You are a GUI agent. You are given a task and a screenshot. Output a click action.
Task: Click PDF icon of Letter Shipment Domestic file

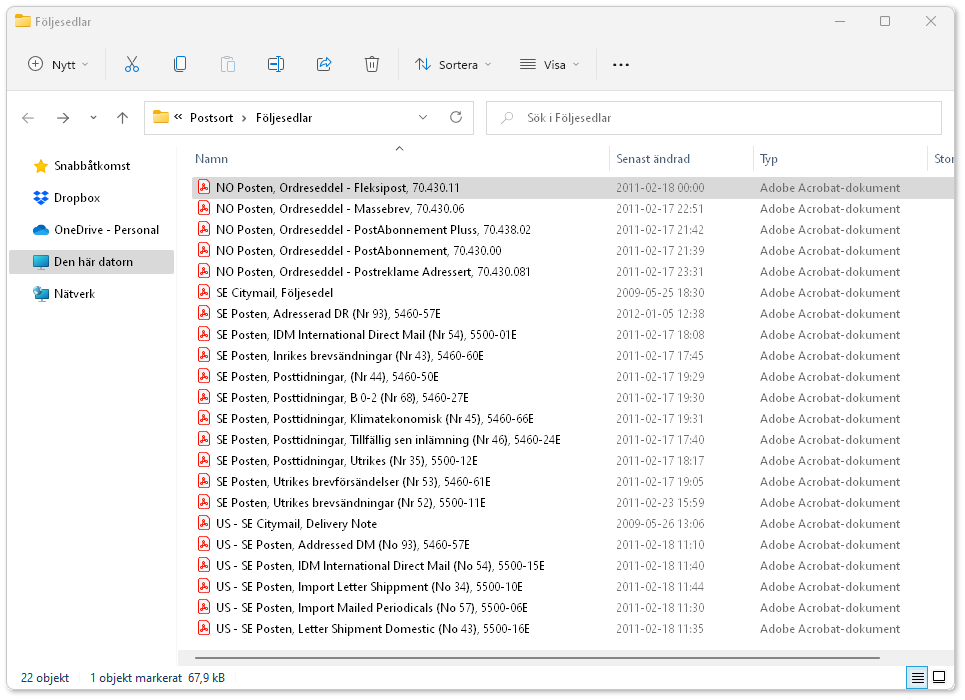(x=204, y=628)
